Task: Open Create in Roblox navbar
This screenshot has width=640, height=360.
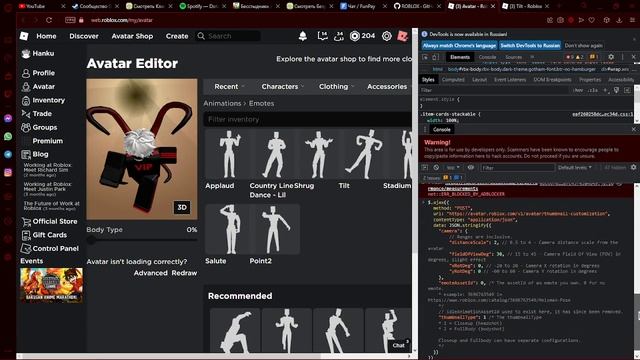Action: point(177,36)
